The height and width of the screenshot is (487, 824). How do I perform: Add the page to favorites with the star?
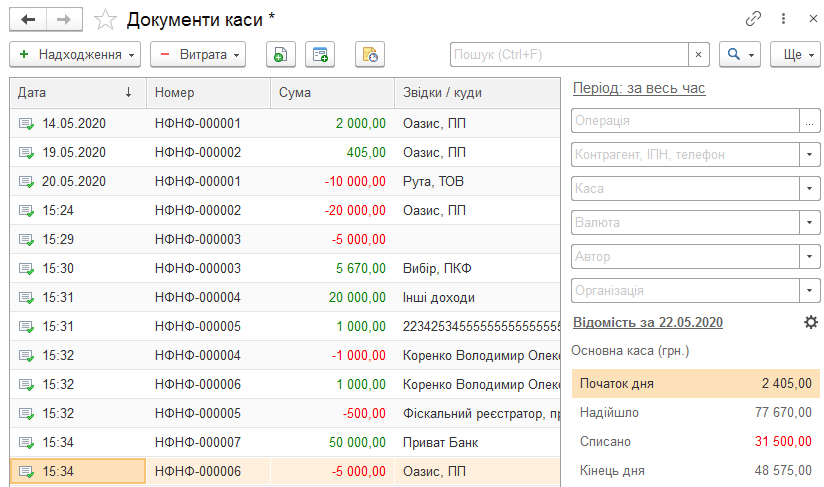(105, 20)
